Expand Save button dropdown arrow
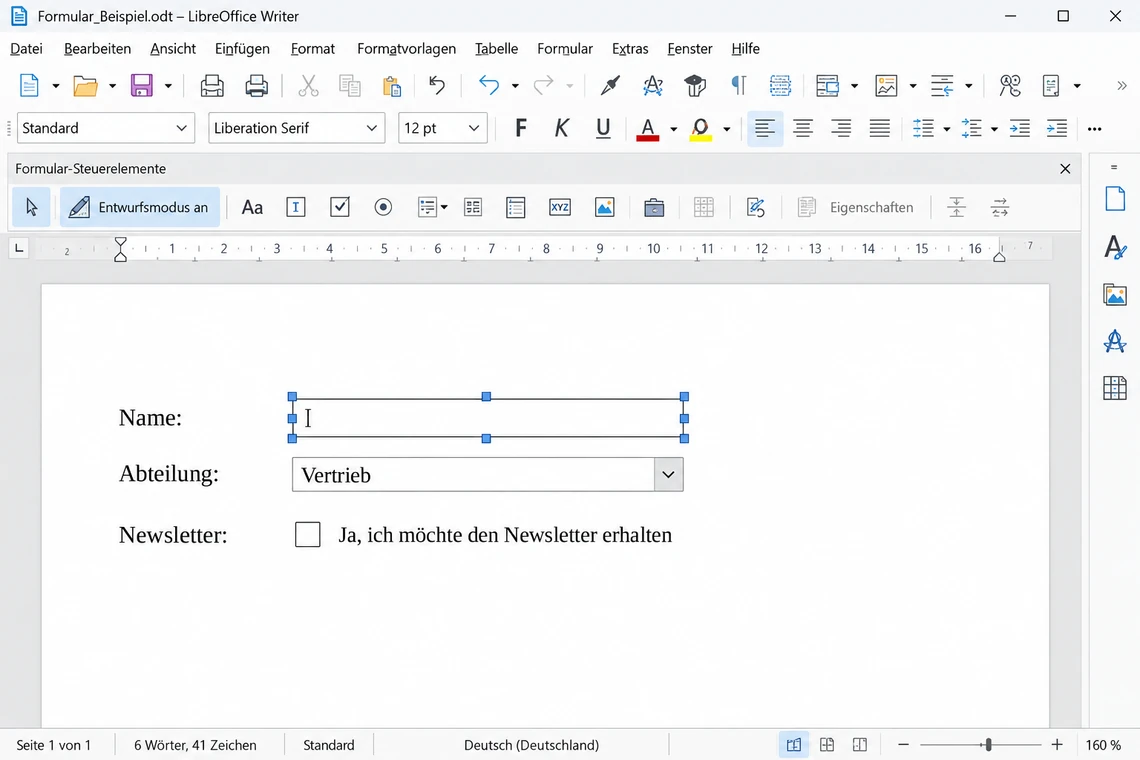Screen dimensions: 1140x760 [168, 86]
